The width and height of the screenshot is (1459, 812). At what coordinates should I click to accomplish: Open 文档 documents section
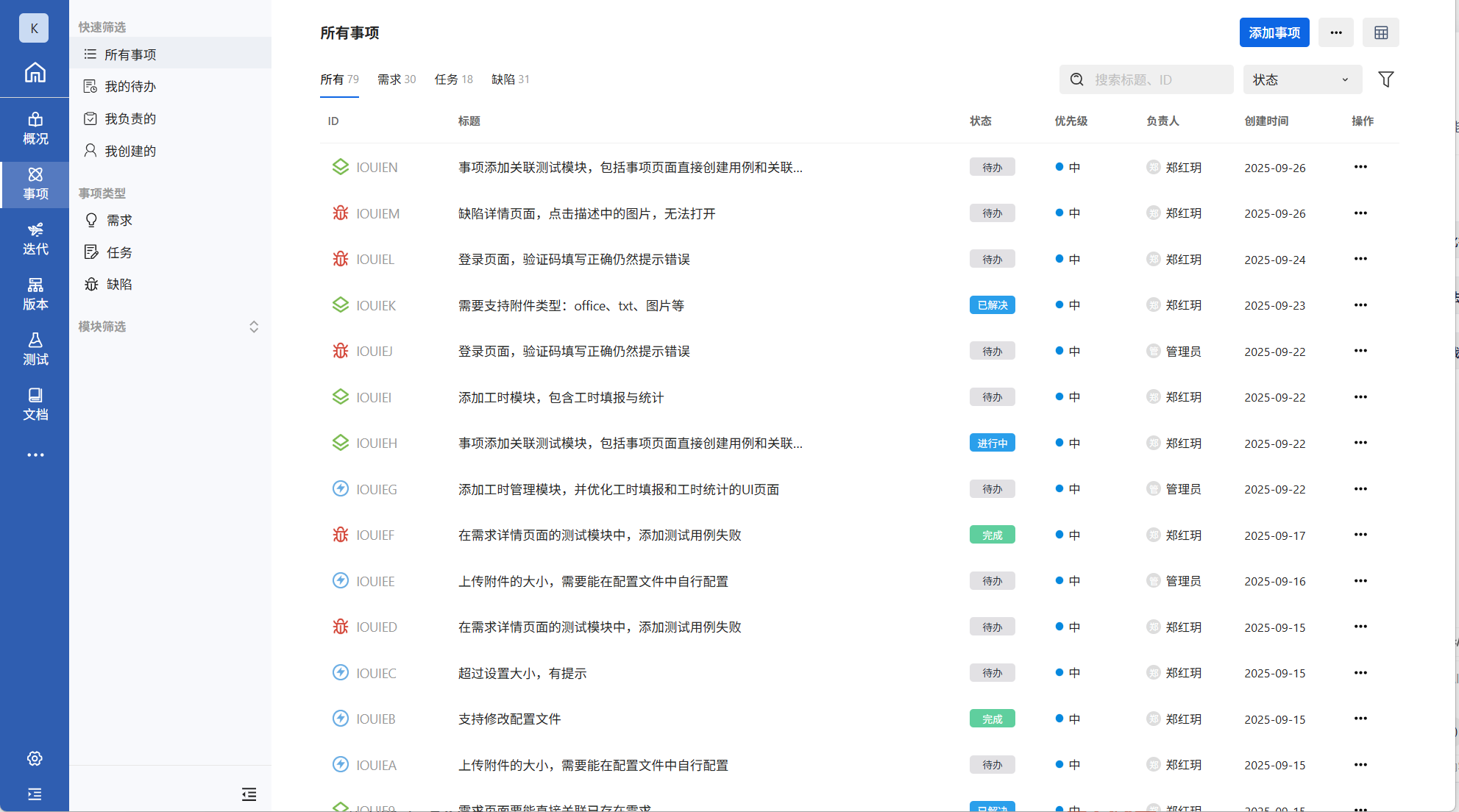(35, 405)
